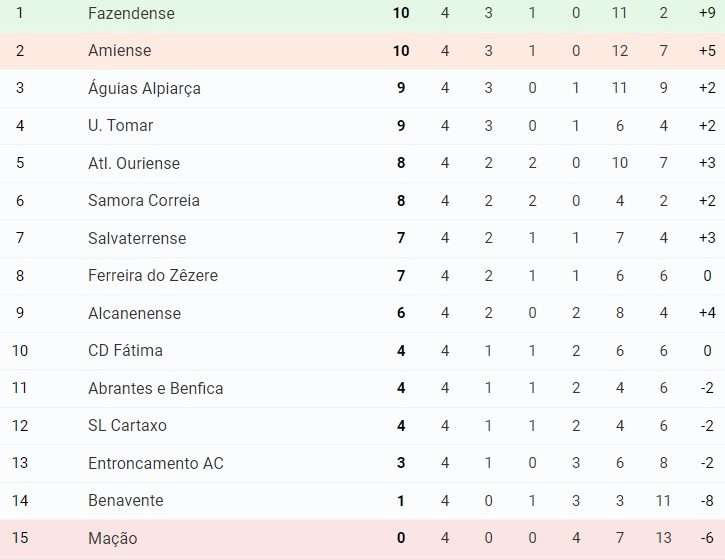Viewport: 725px width, 560px height.
Task: Open the Fazendense team link
Action: coord(131,13)
